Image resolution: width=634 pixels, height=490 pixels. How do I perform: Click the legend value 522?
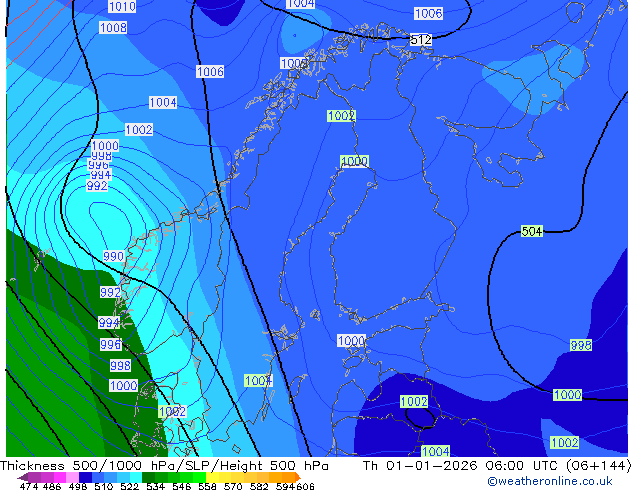pos(129,486)
